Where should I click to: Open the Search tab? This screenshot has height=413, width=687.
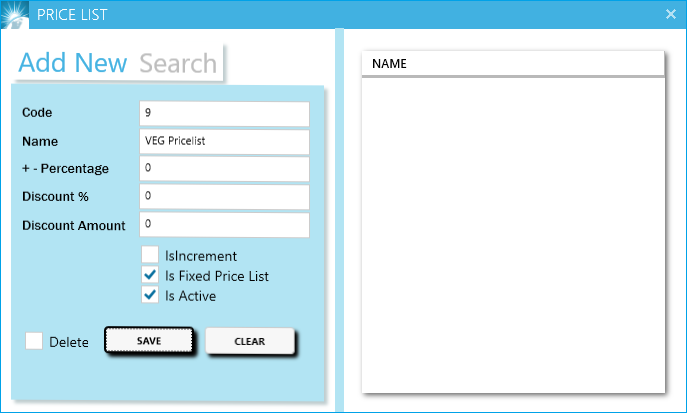point(178,63)
